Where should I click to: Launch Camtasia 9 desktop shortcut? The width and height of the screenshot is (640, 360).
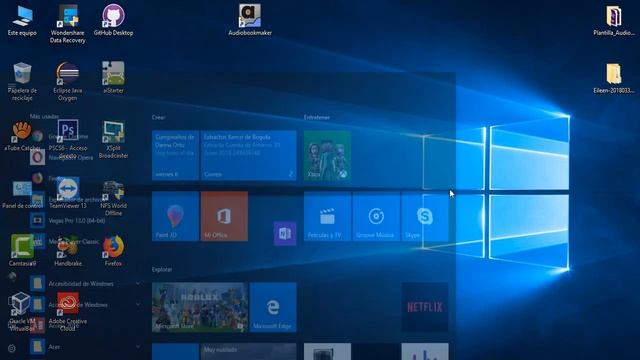point(22,251)
